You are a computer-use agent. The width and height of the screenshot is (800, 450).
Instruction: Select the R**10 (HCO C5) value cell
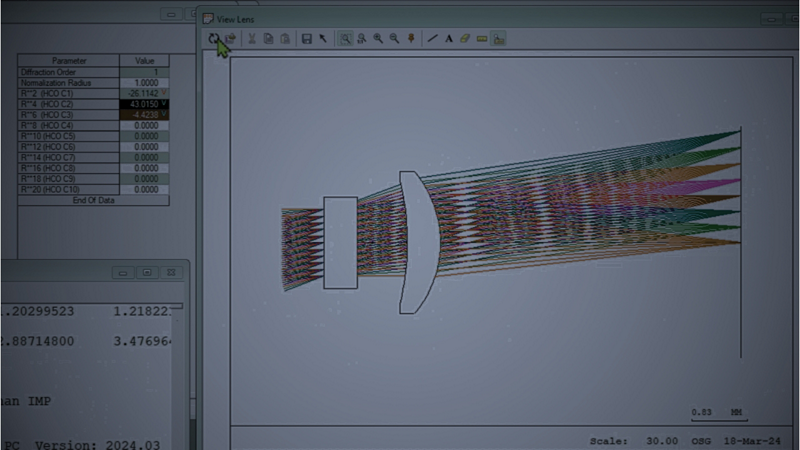point(144,137)
